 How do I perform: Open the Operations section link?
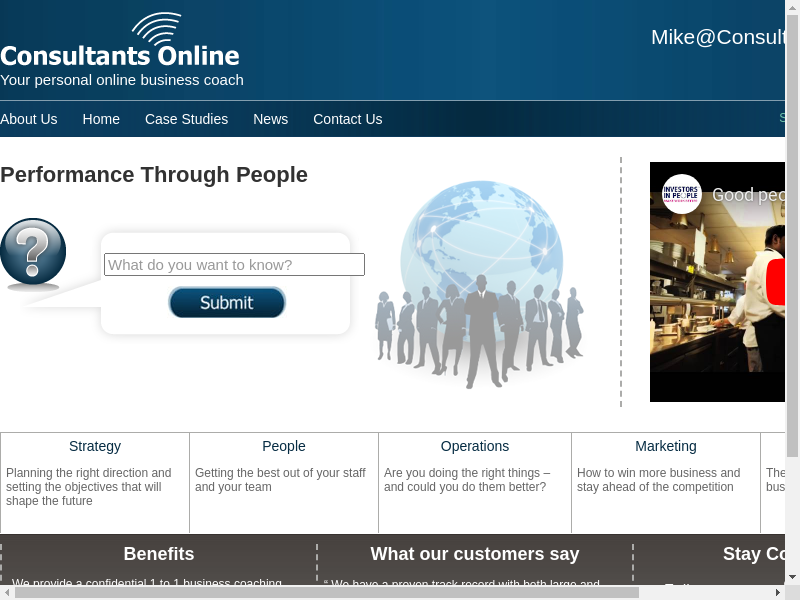[x=475, y=446]
